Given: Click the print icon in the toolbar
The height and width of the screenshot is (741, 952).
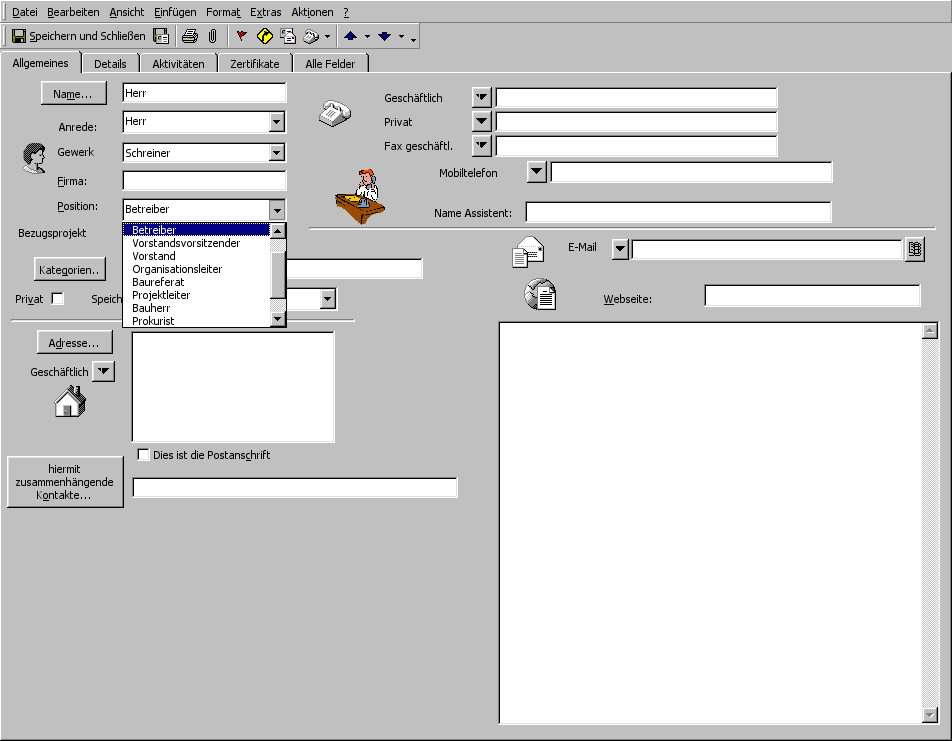Looking at the screenshot, I should pos(189,36).
